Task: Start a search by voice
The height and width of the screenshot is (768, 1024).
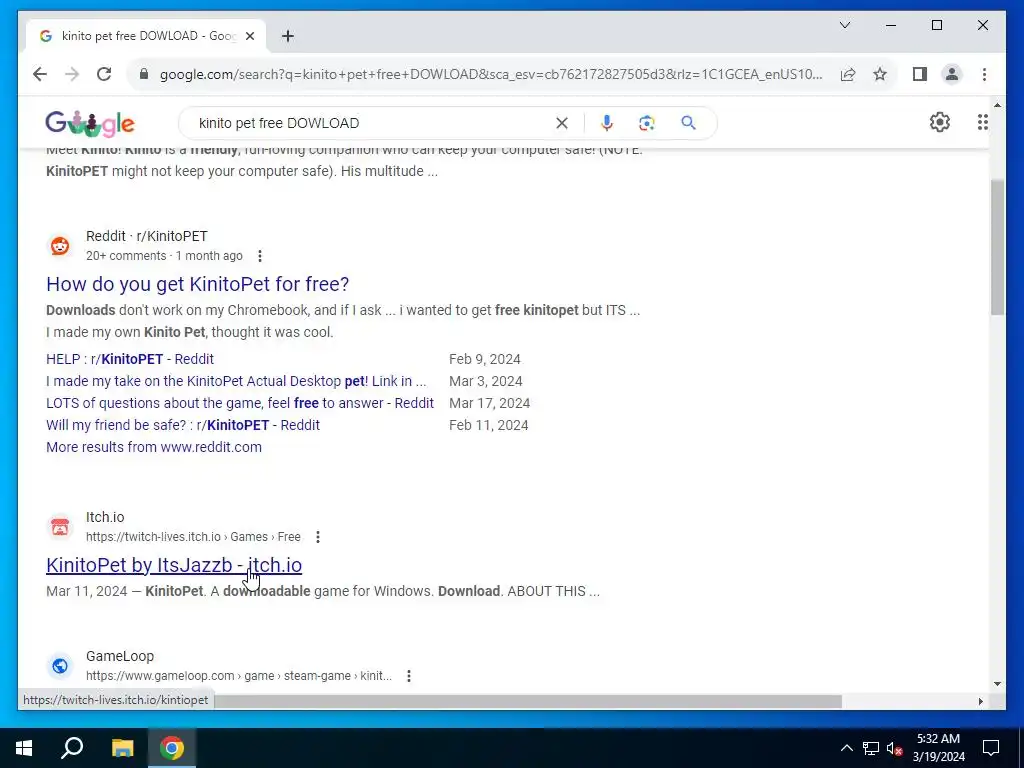Action: coord(607,123)
